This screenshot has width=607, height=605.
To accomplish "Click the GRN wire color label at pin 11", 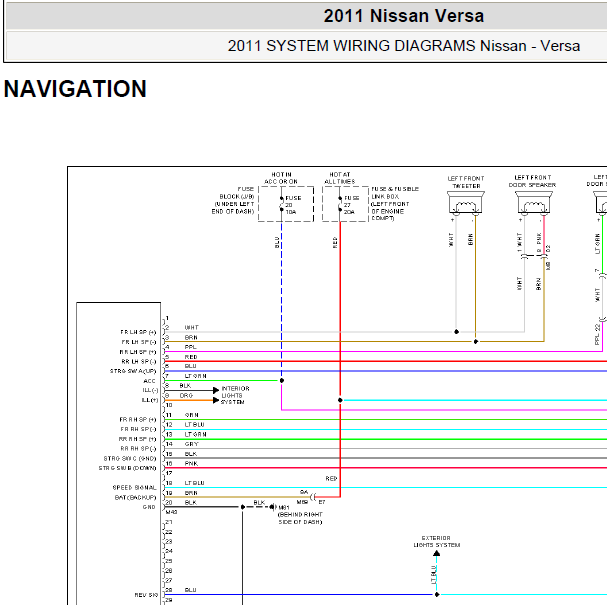I will [192, 415].
